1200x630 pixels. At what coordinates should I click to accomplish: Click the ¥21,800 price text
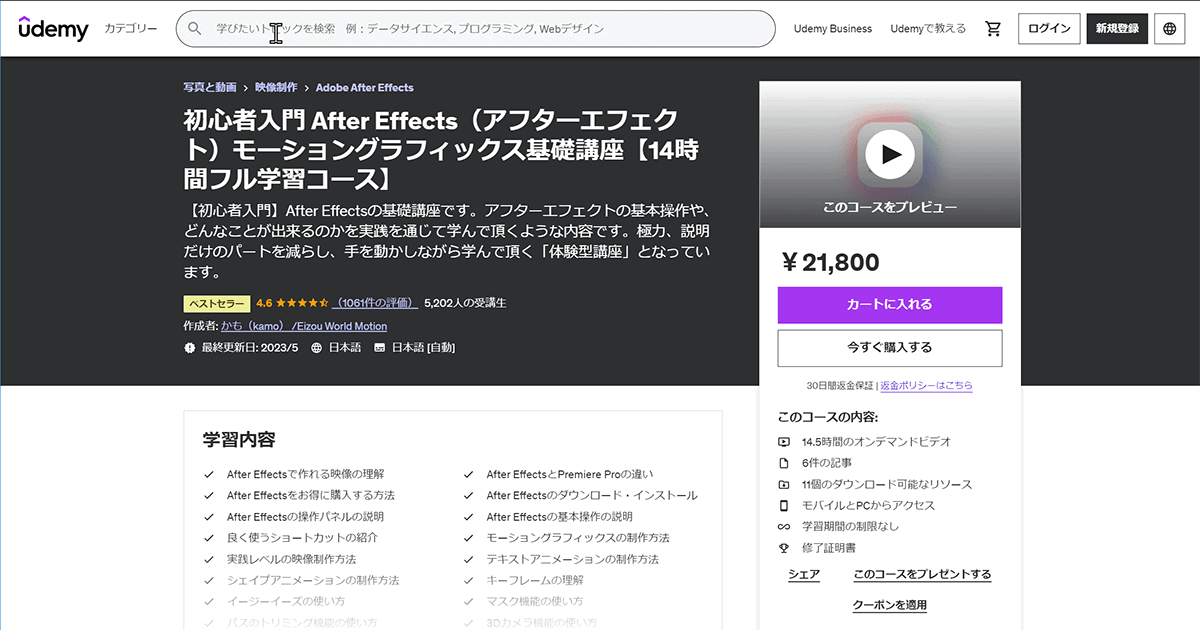coord(829,262)
